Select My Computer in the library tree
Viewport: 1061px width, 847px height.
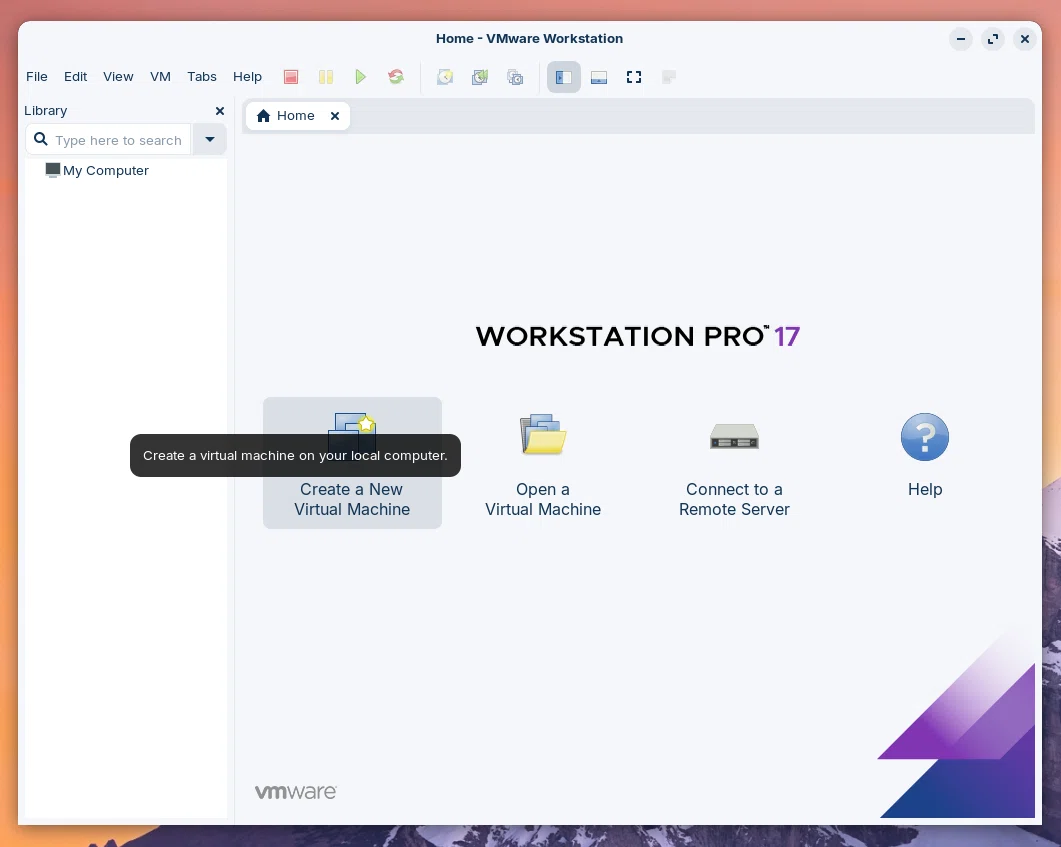[97, 170]
